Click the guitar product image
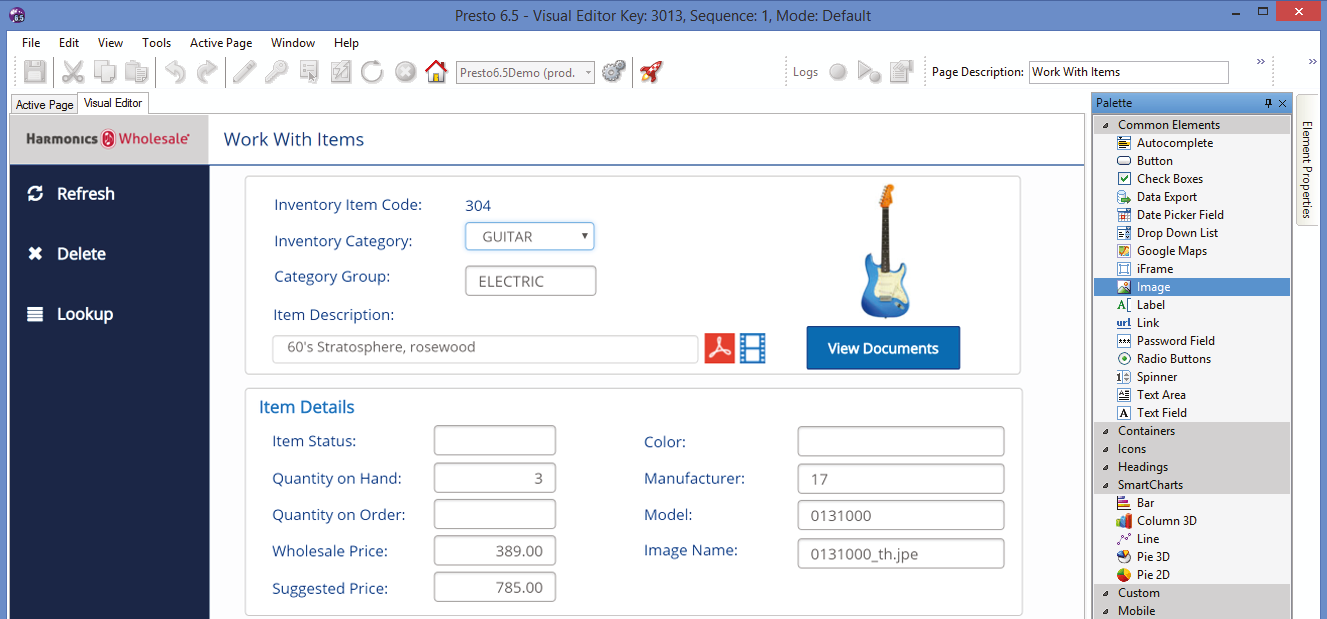This screenshot has width=1327, height=619. pos(884,251)
